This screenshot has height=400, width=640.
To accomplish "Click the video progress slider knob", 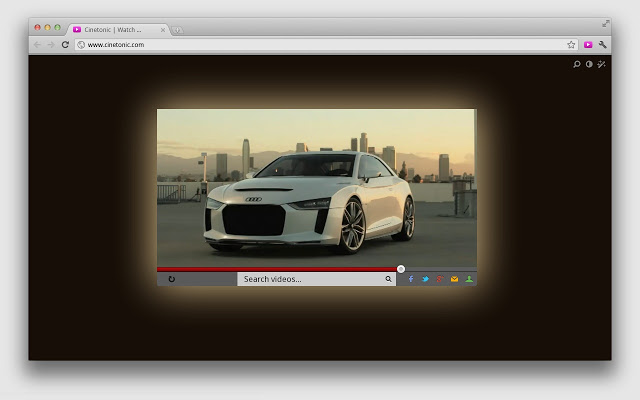I will [401, 269].
